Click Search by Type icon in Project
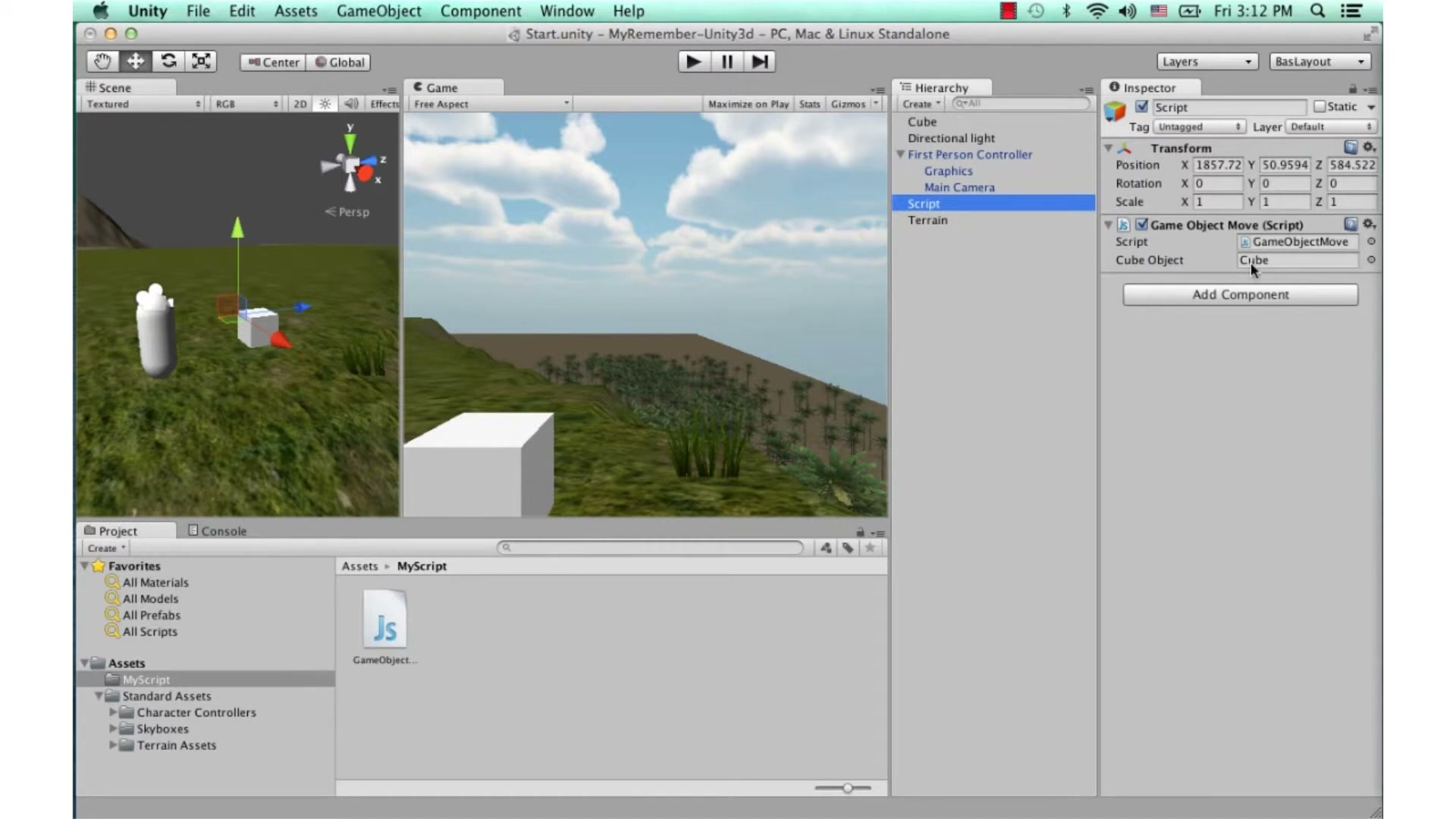The width and height of the screenshot is (1456, 819). point(826,548)
